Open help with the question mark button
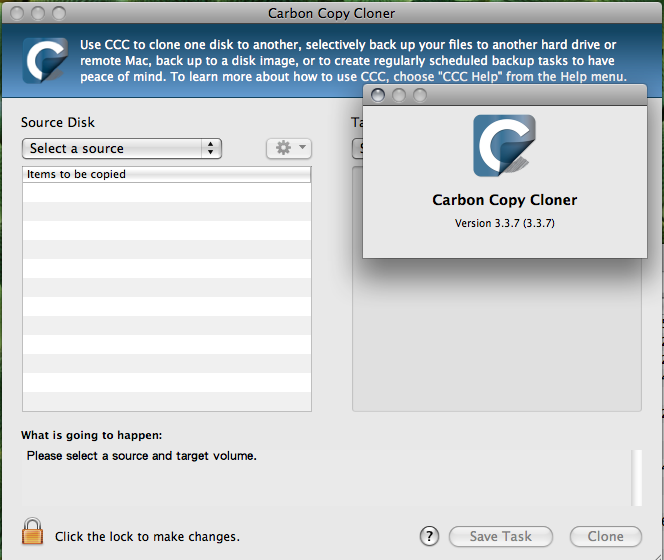This screenshot has height=560, width=664. [x=429, y=536]
